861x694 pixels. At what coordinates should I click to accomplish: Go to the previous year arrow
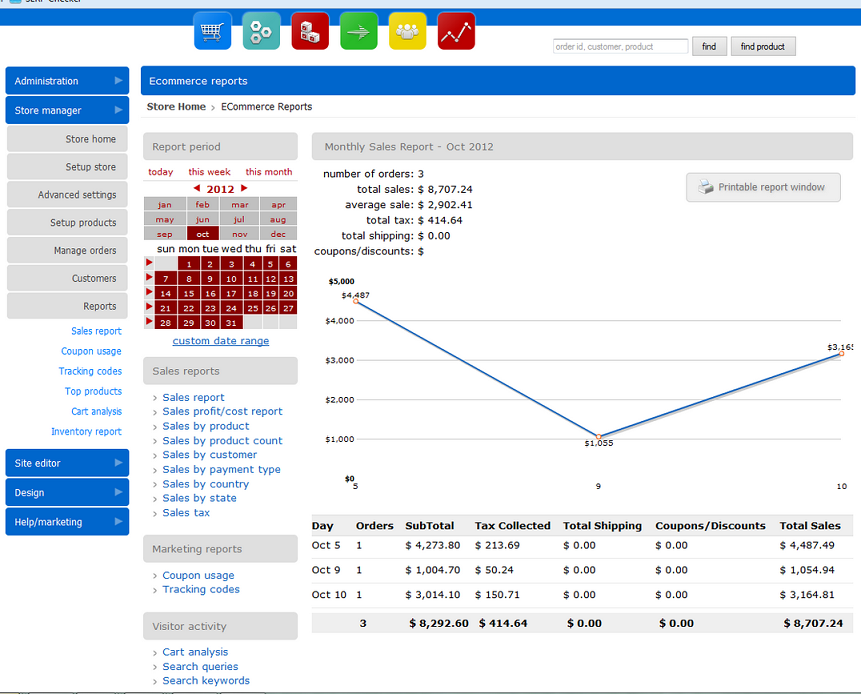[197, 188]
